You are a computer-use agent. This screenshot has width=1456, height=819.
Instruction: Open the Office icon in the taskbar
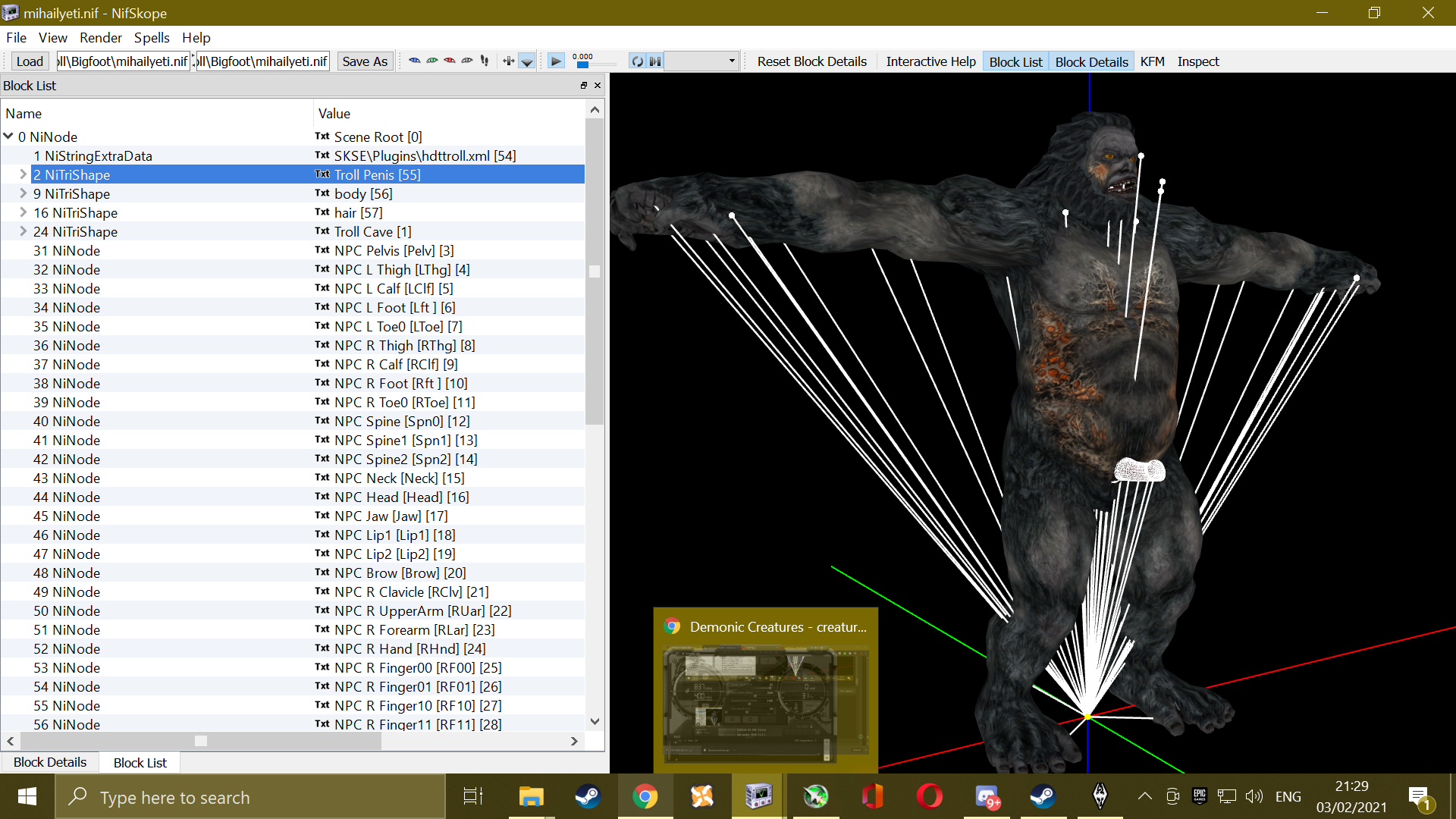click(x=873, y=796)
